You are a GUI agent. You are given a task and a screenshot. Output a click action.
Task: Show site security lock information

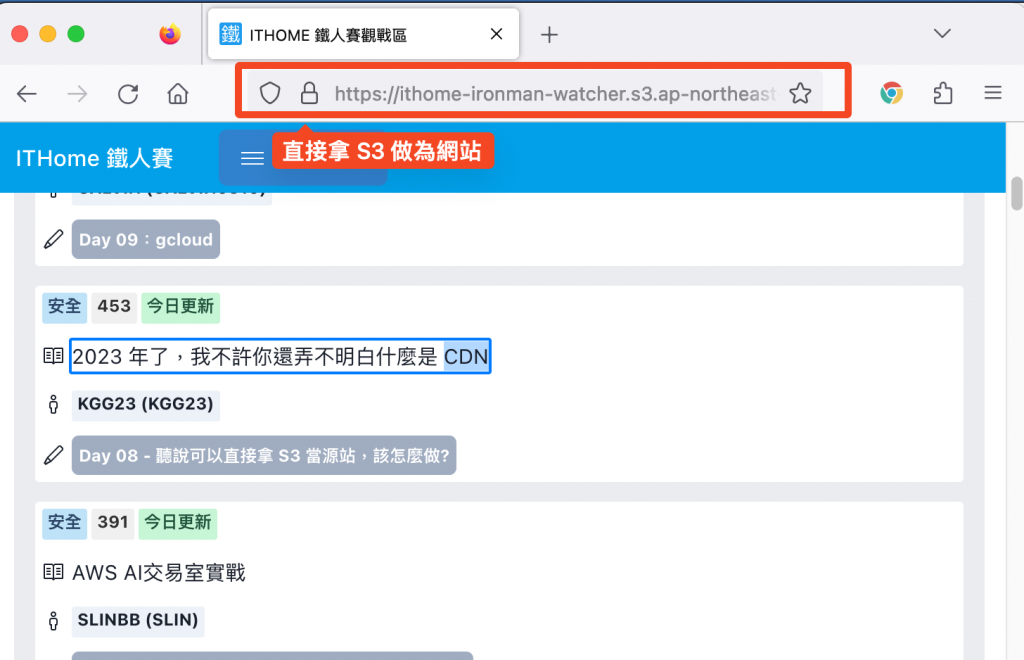(310, 93)
